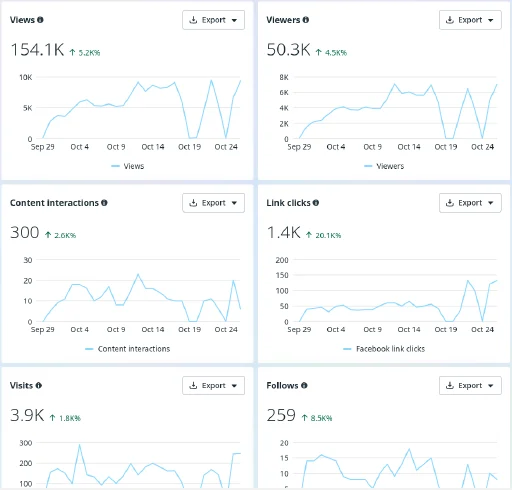Screen dimensions: 512x490
Task: Click the 4.5K% viewers increase indicator
Action: [x=331, y=53]
